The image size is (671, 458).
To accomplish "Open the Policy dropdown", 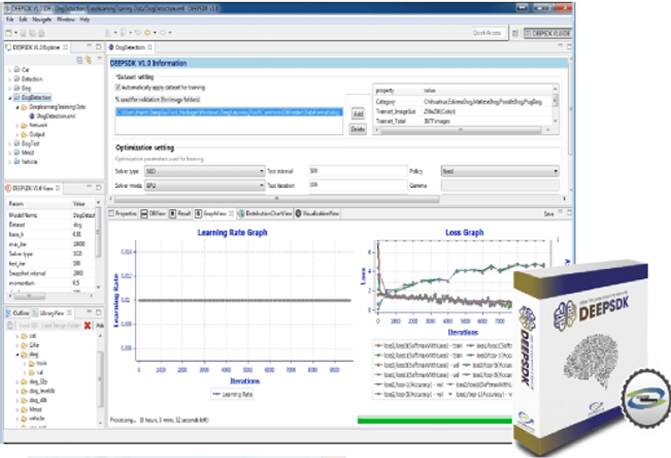I will click(x=500, y=171).
